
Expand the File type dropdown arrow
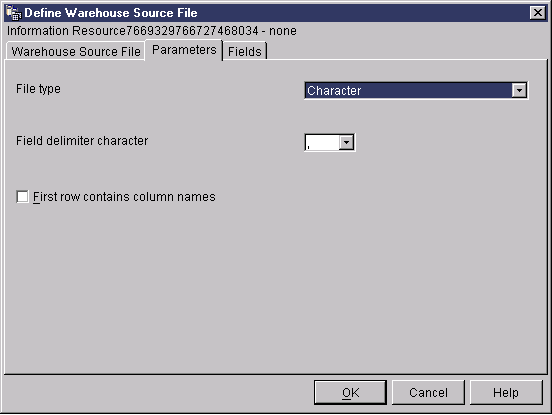pos(519,90)
